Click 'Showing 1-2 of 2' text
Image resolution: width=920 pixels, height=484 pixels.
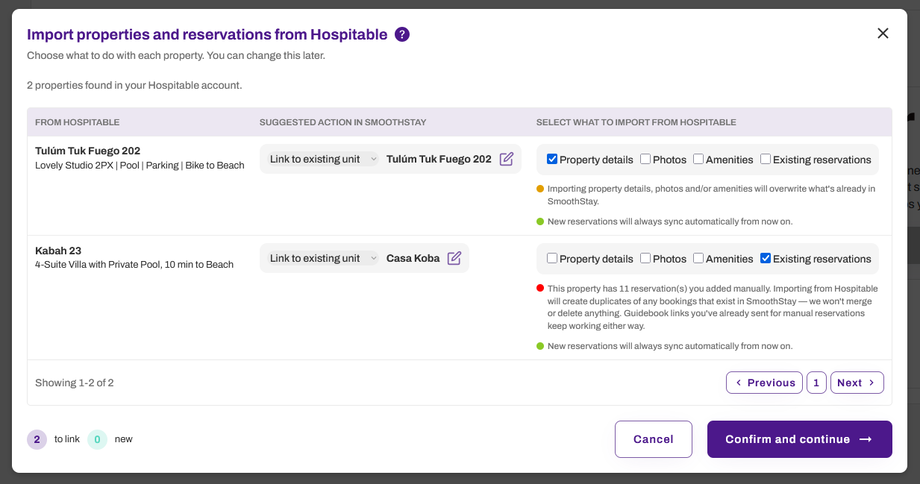pyautogui.click(x=75, y=383)
